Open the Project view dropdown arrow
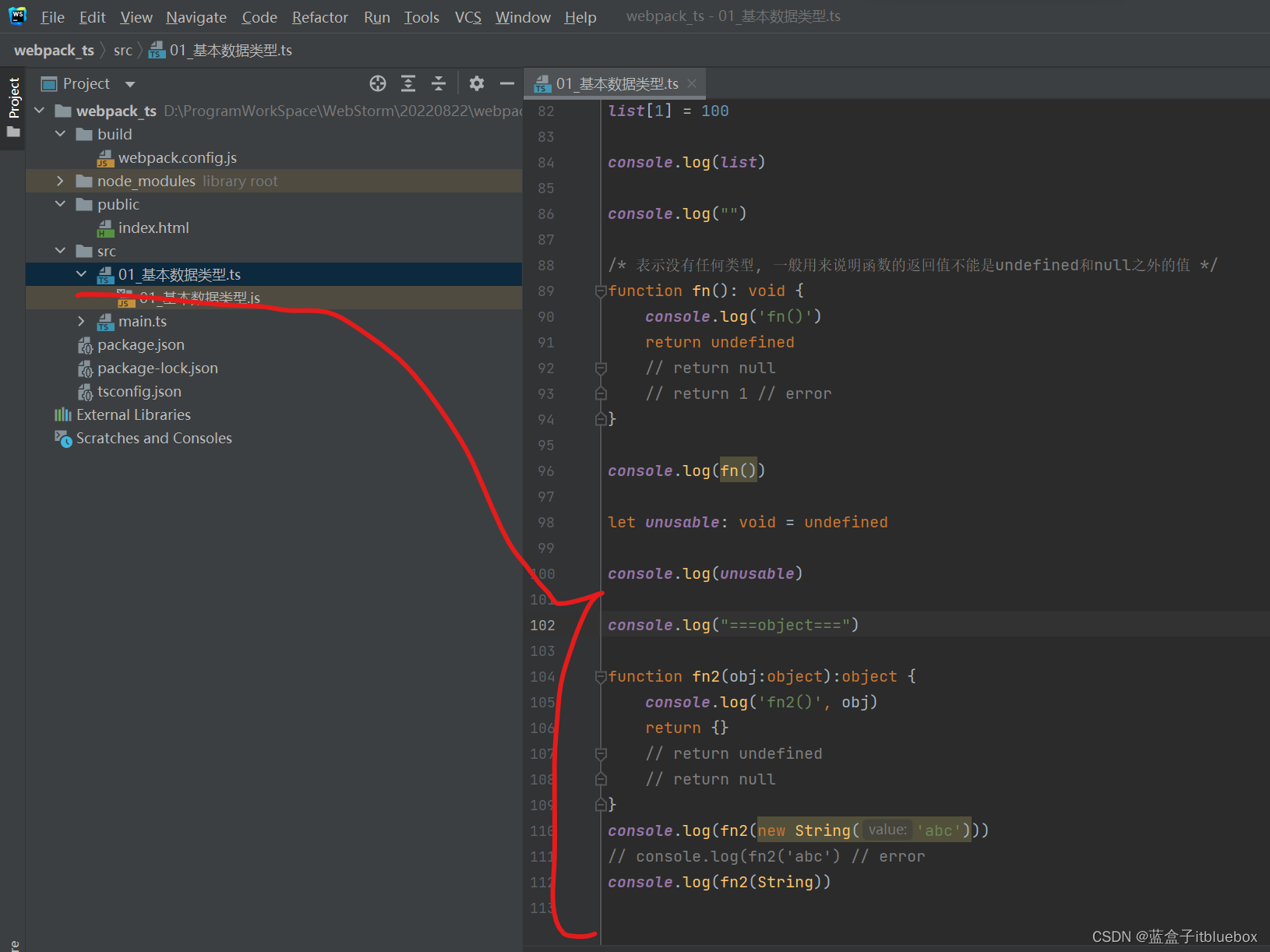 coord(130,84)
